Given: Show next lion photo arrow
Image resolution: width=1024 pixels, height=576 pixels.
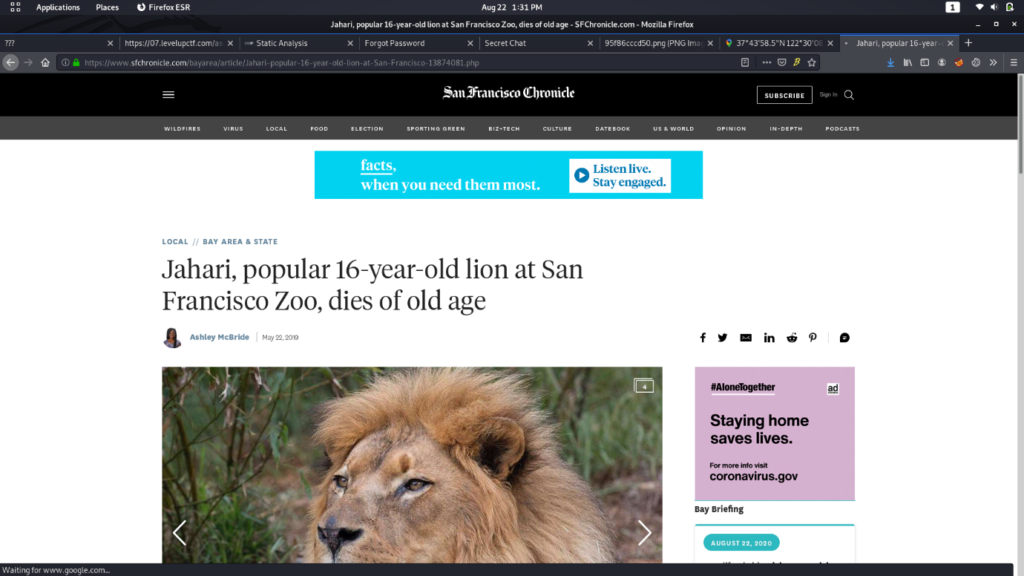Looking at the screenshot, I should click(x=644, y=533).
